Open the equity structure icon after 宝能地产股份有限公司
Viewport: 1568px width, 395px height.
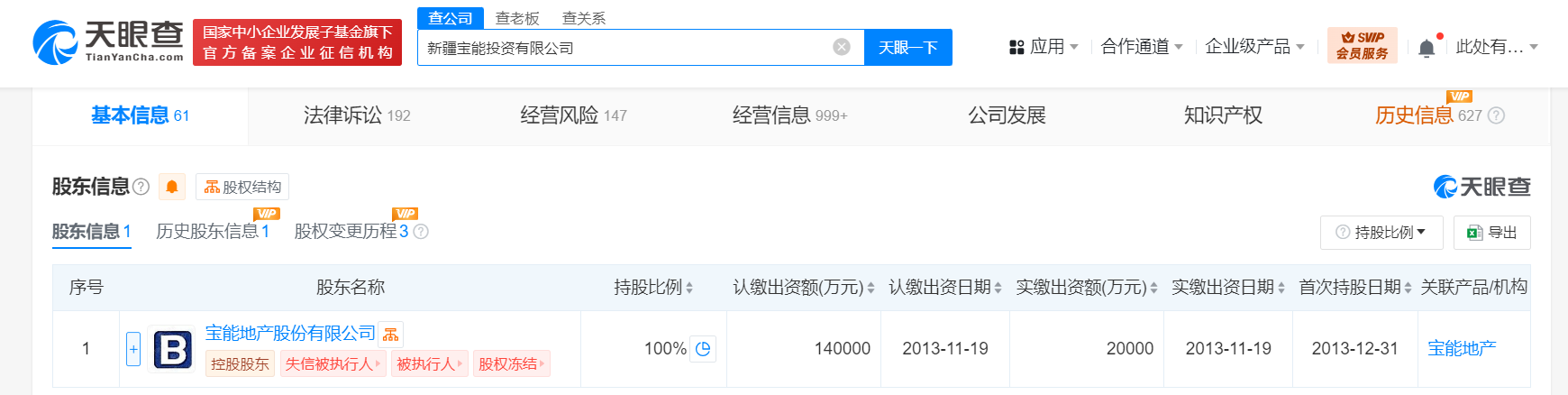pos(390,335)
